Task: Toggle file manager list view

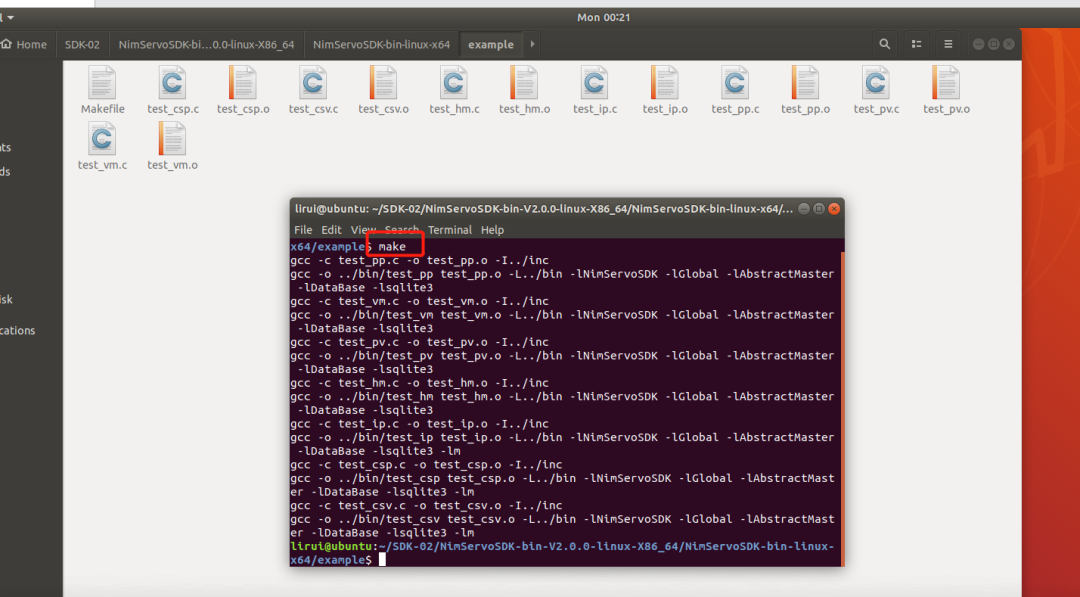Action: pos(916,44)
